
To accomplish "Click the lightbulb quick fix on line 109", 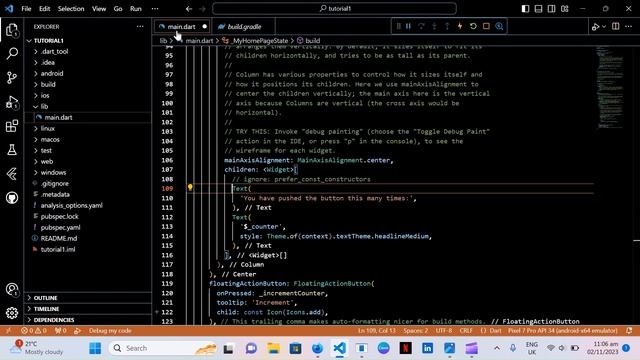I will click(190, 188).
